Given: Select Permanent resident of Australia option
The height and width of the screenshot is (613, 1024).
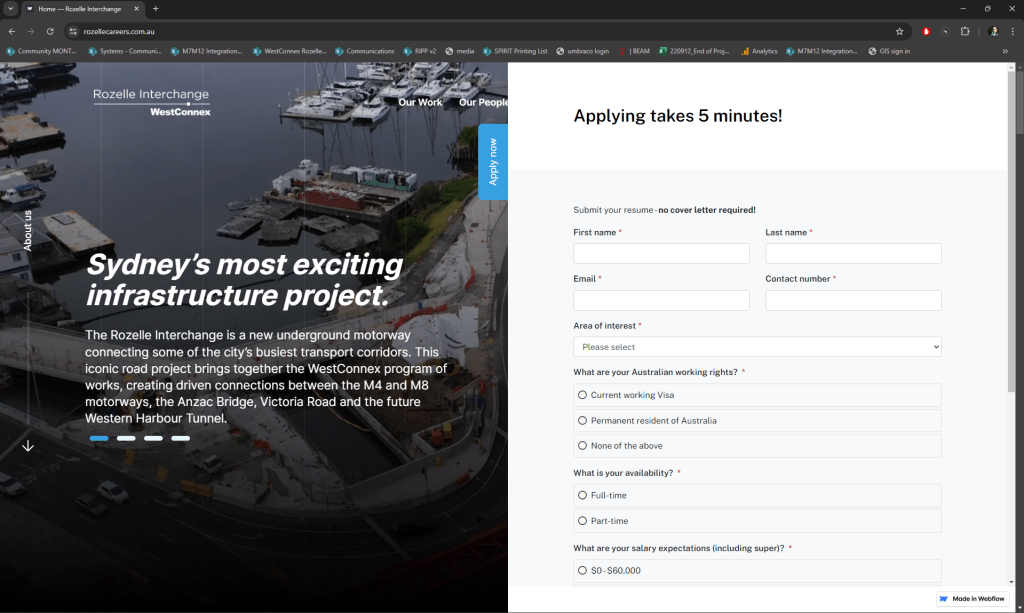Looking at the screenshot, I should pos(583,421).
